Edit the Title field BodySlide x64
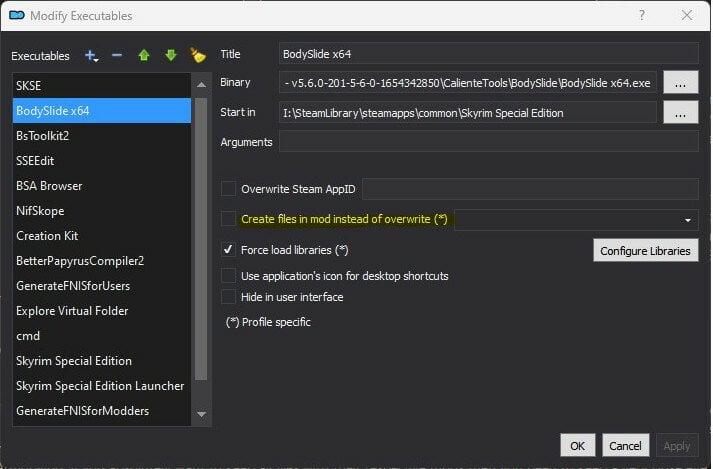The width and height of the screenshot is (713, 469). point(489,54)
